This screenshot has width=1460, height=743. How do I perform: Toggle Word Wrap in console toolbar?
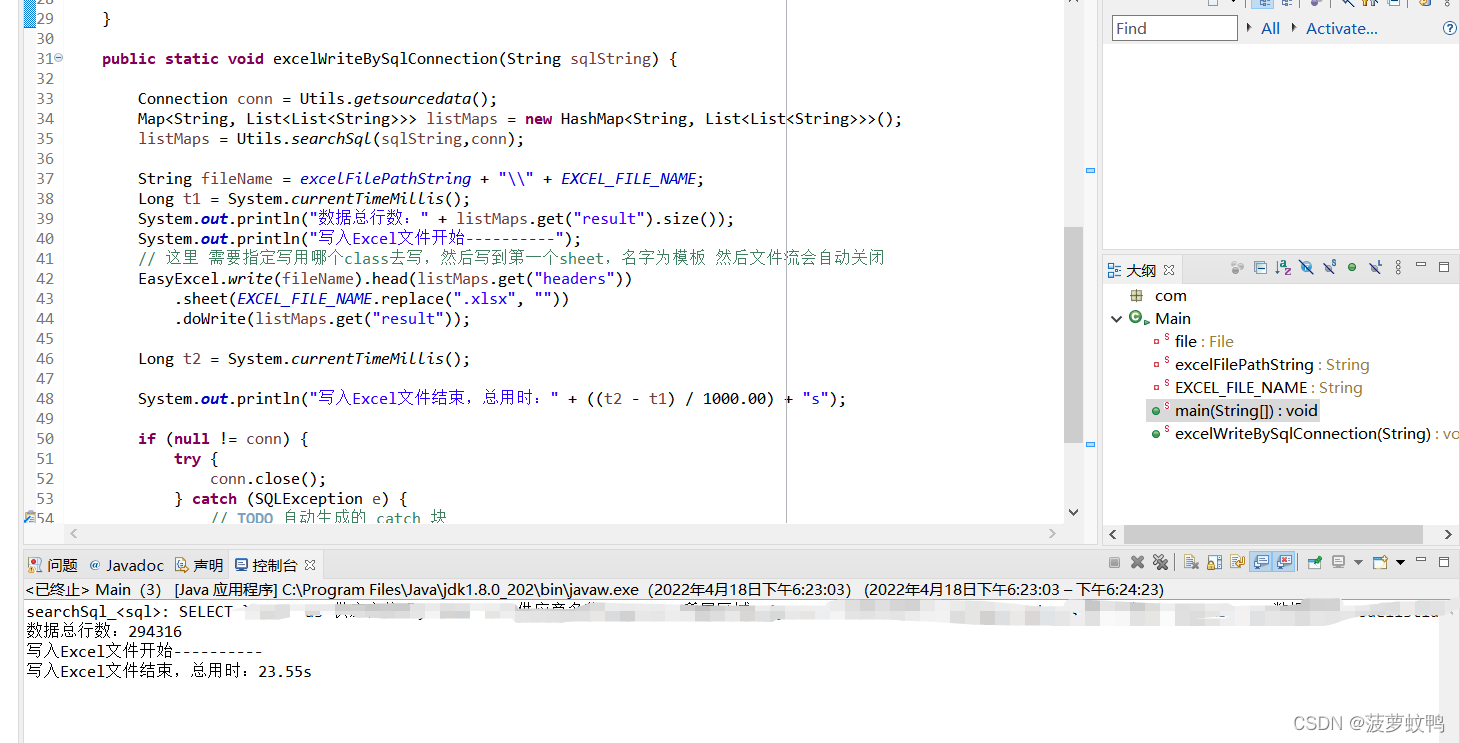(1238, 562)
